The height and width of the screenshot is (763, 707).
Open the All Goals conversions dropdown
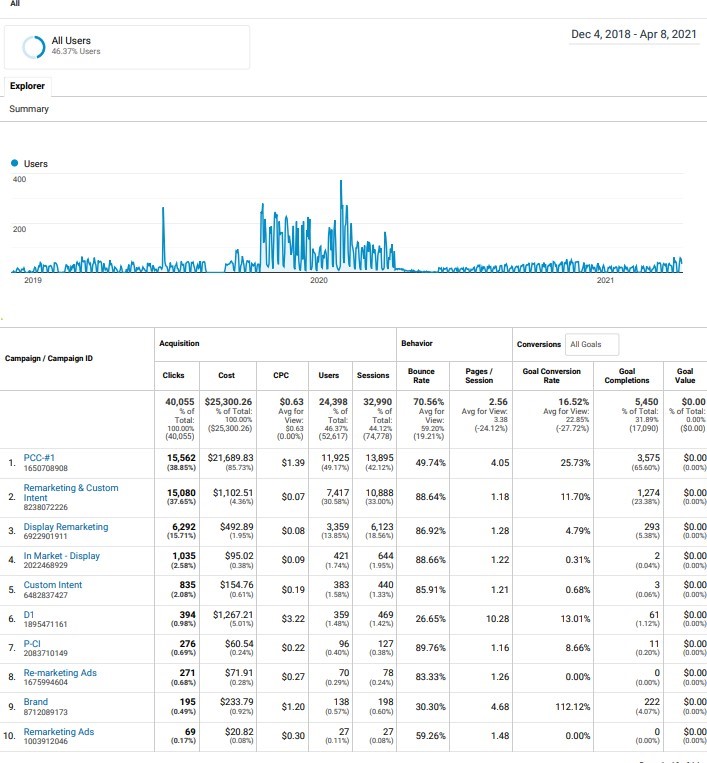pos(592,344)
